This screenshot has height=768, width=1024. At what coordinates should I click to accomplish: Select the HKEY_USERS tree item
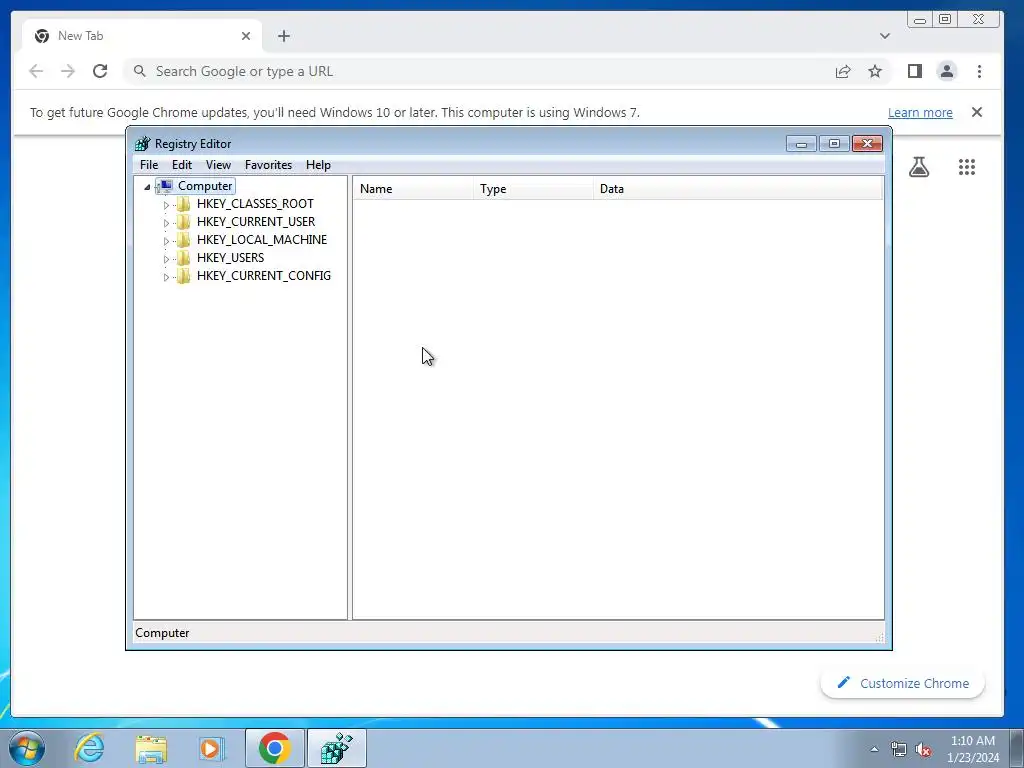pyautogui.click(x=230, y=257)
